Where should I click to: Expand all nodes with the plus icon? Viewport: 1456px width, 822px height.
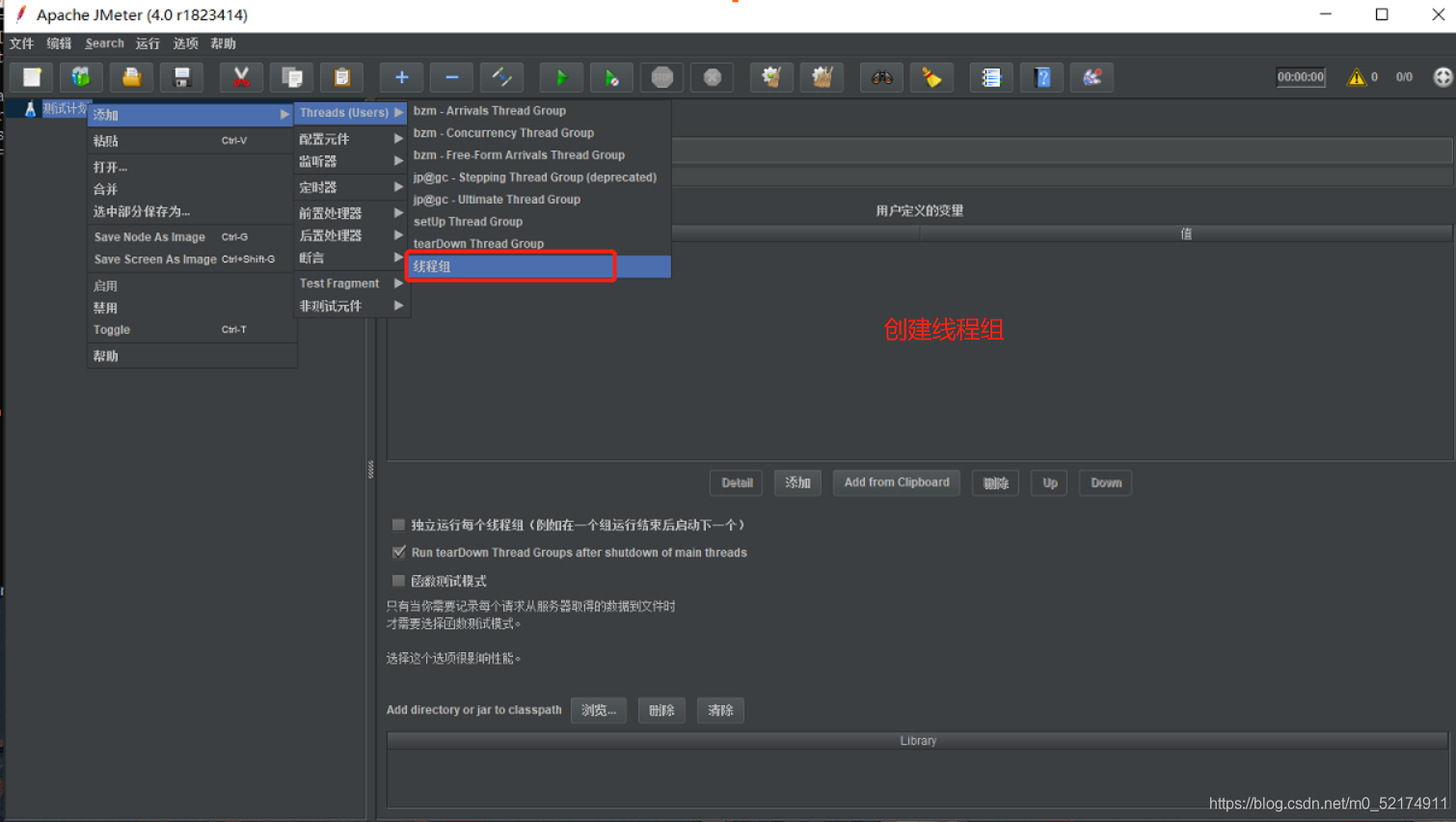pyautogui.click(x=401, y=77)
